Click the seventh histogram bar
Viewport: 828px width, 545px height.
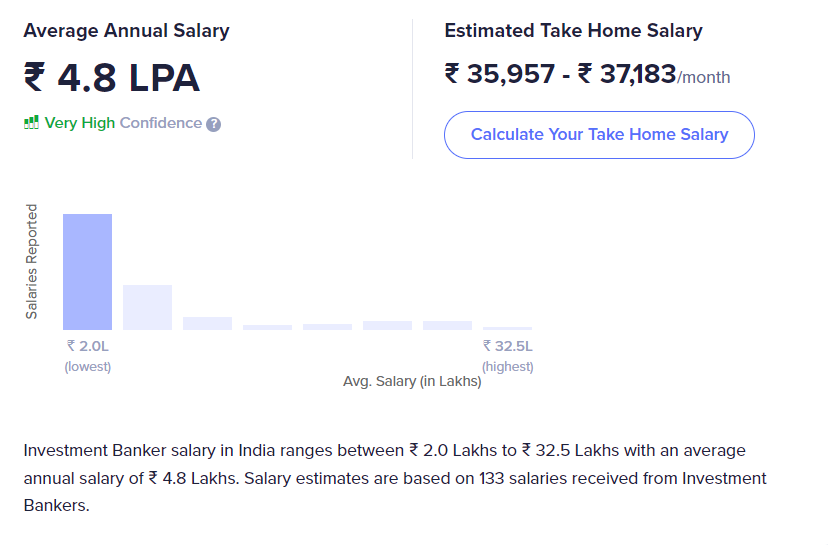coord(447,325)
